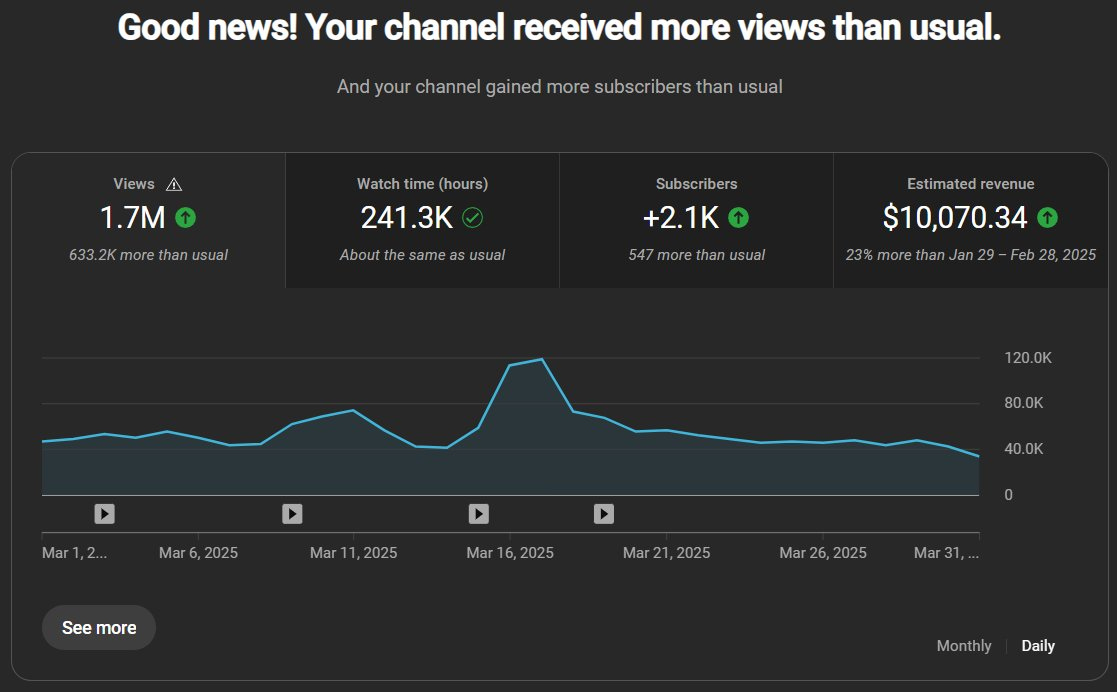The image size is (1117, 692).
Task: Click the chart peak near Mar 17
Action: click(541, 359)
